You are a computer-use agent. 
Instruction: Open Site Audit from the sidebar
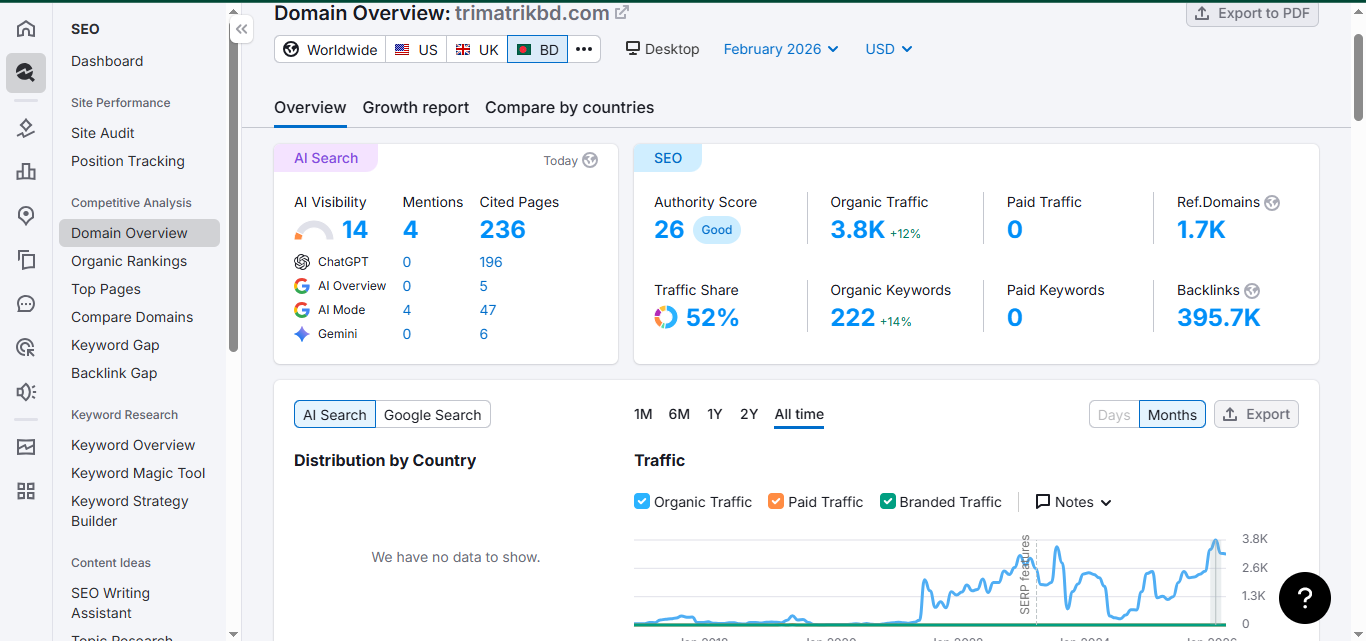[103, 133]
